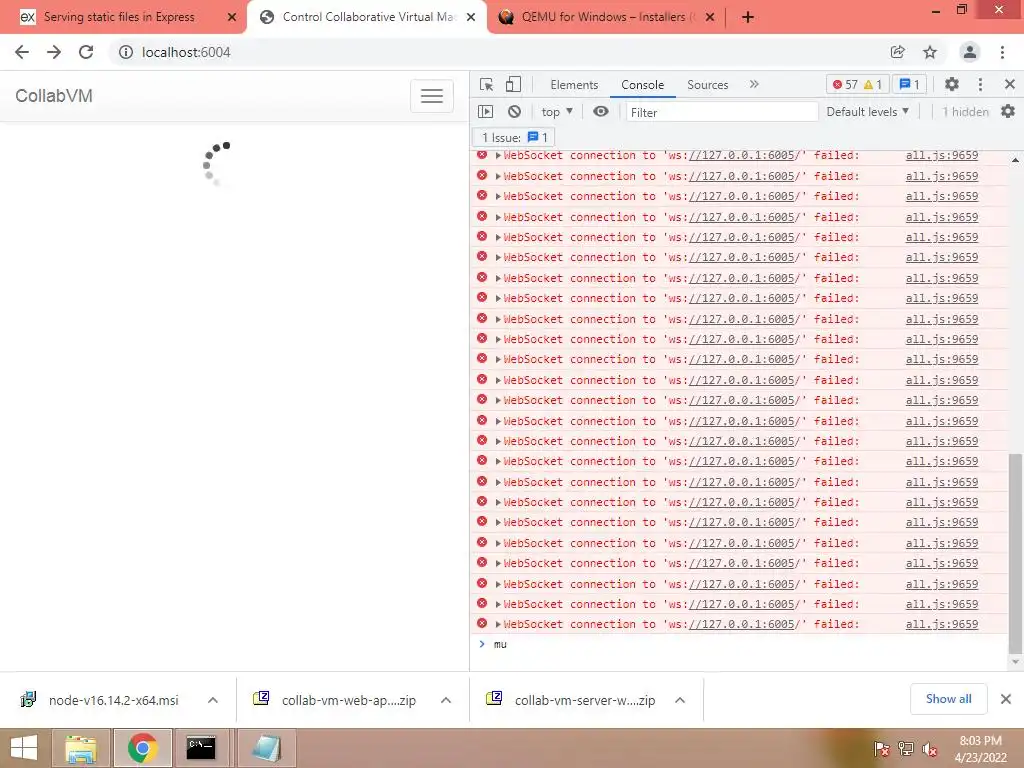Viewport: 1024px width, 768px height.
Task: Open the Chrome profile avatar
Action: tap(970, 52)
